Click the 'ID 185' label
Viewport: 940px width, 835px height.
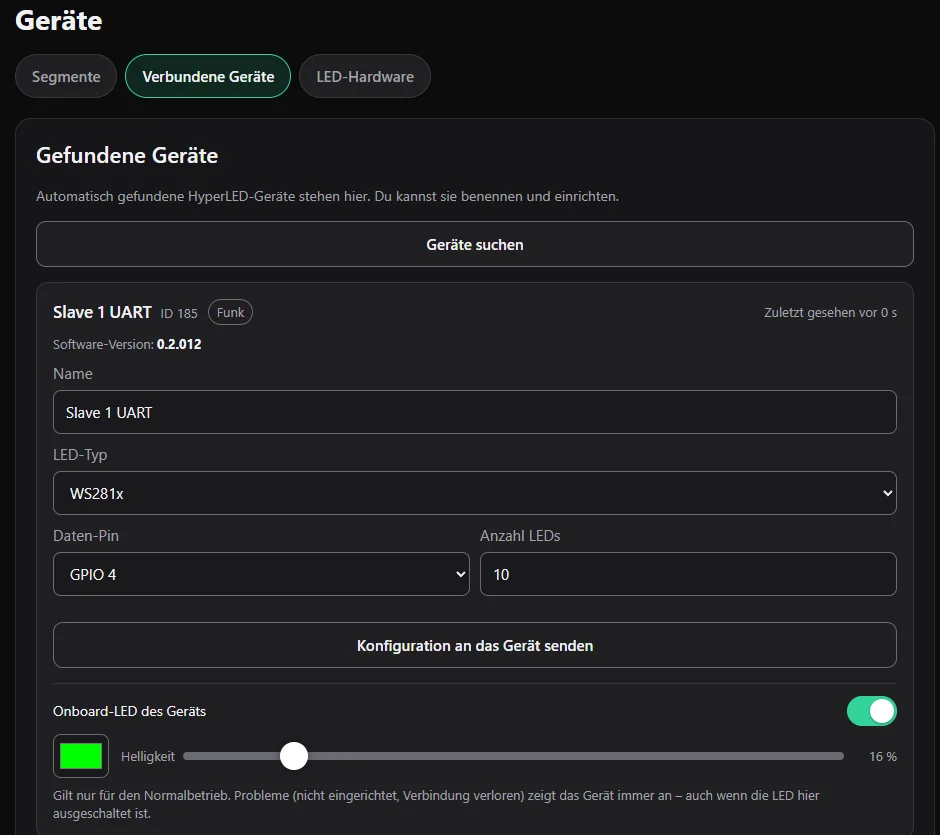[179, 313]
